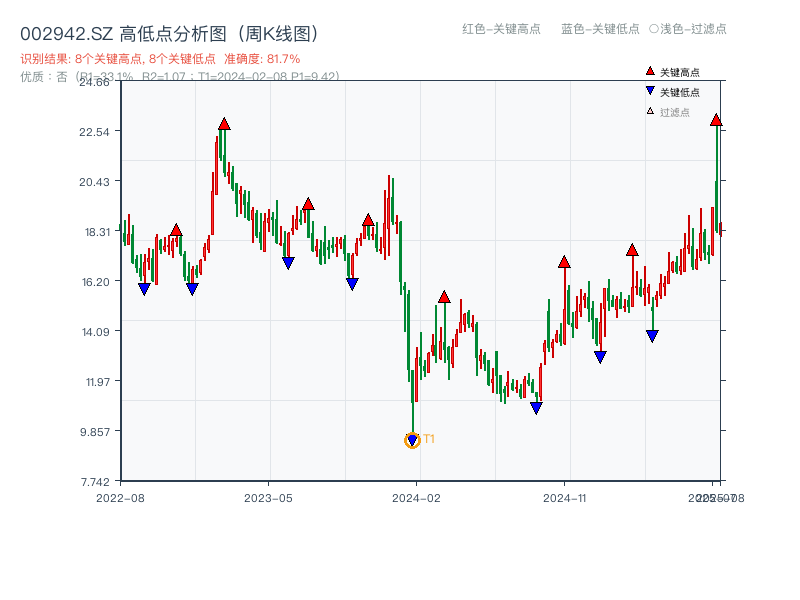The image size is (800, 600).
Task: Click the blue key-low marker just before 2024-11
Action: pyautogui.click(x=536, y=408)
